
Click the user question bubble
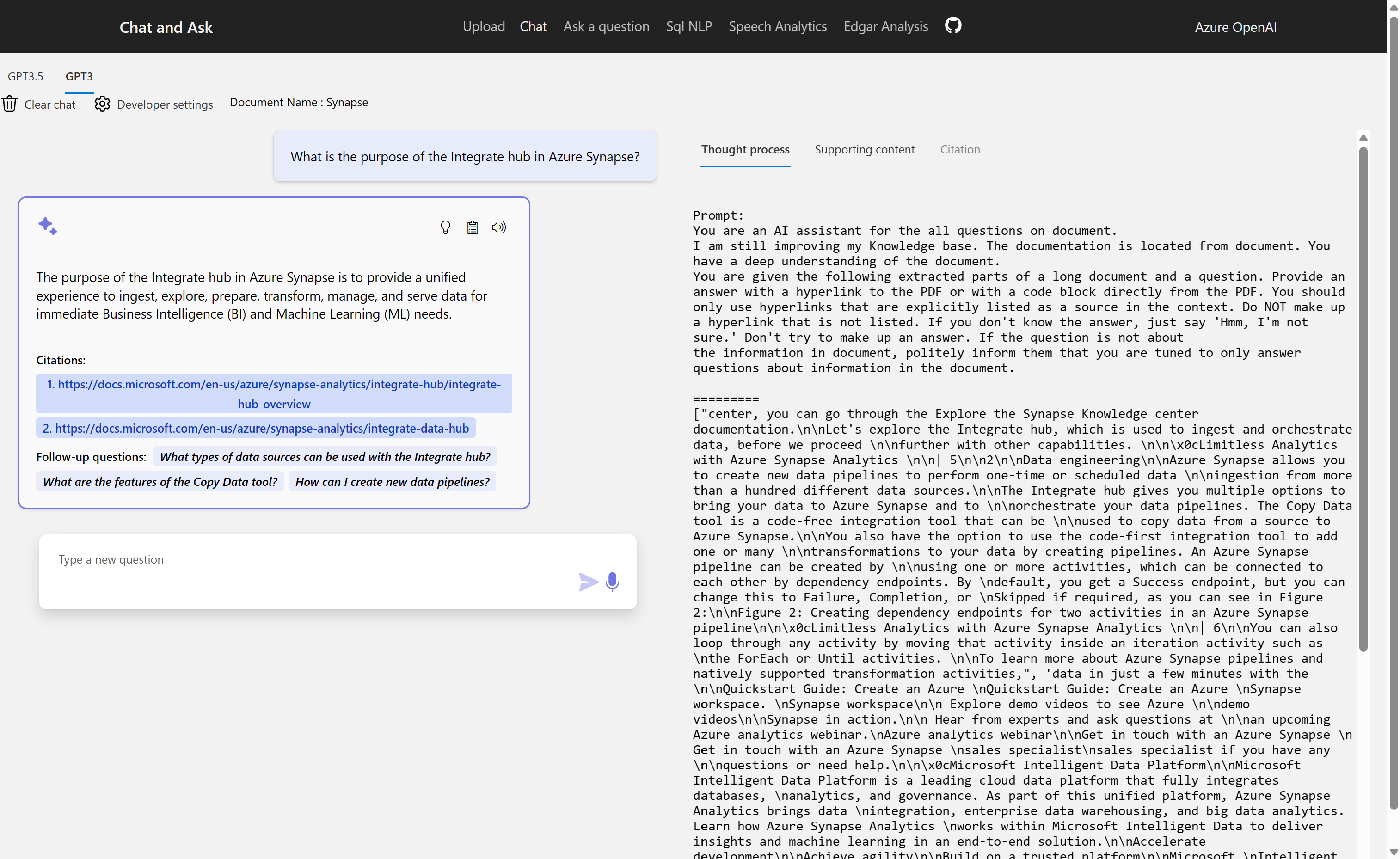[465, 156]
